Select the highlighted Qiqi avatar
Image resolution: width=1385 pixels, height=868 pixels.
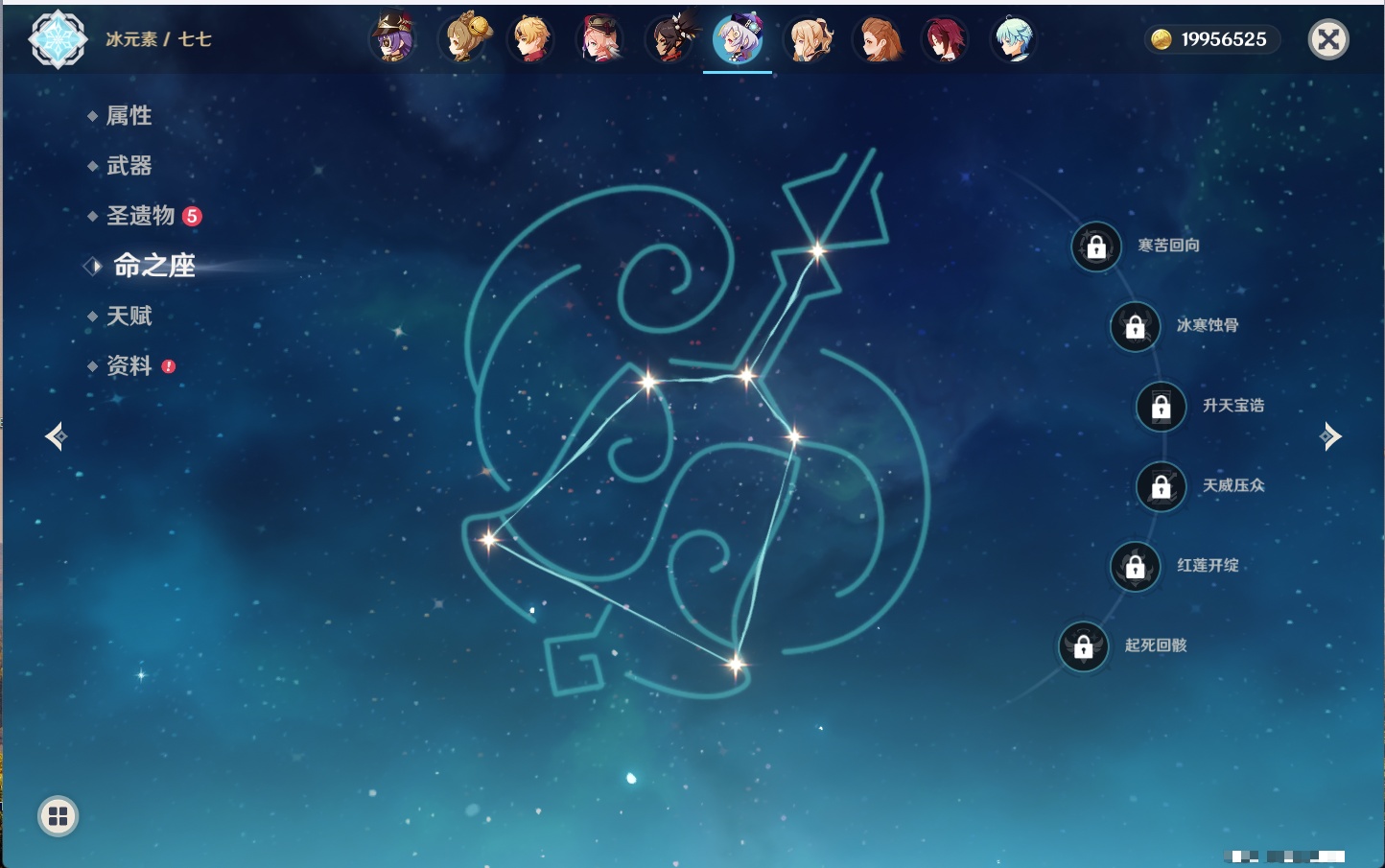(738, 39)
